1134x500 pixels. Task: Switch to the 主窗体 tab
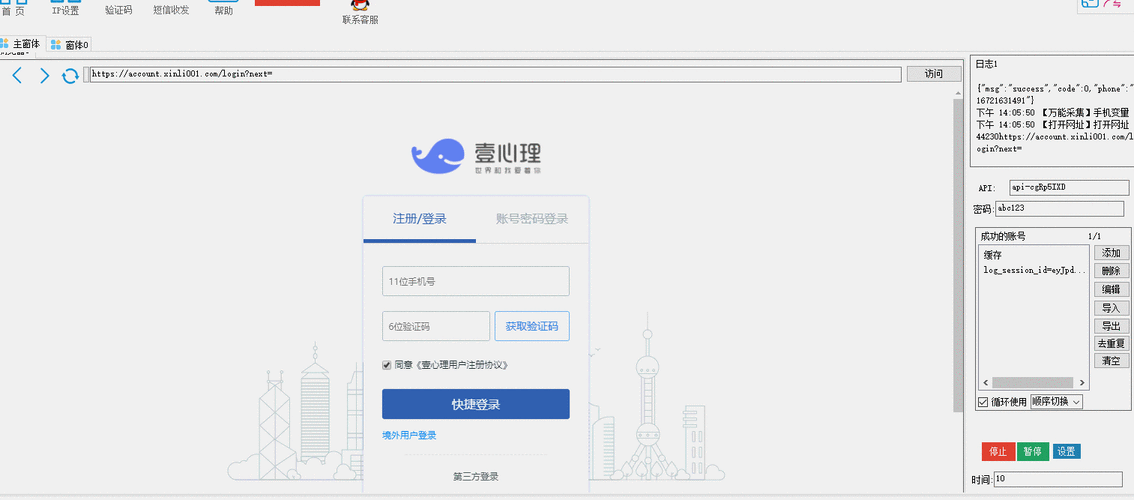coord(23,43)
